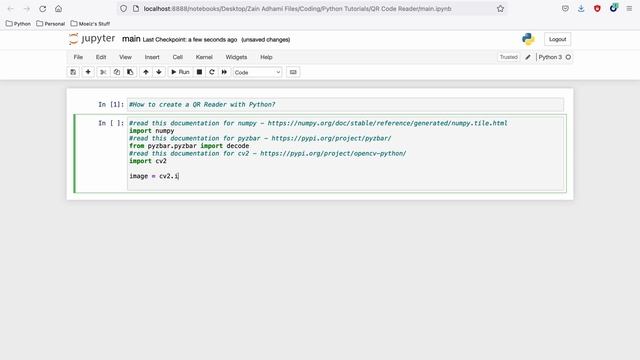Image resolution: width=640 pixels, height=360 pixels.
Task: Open the Personal bookmarks folder
Action: [x=51, y=24]
